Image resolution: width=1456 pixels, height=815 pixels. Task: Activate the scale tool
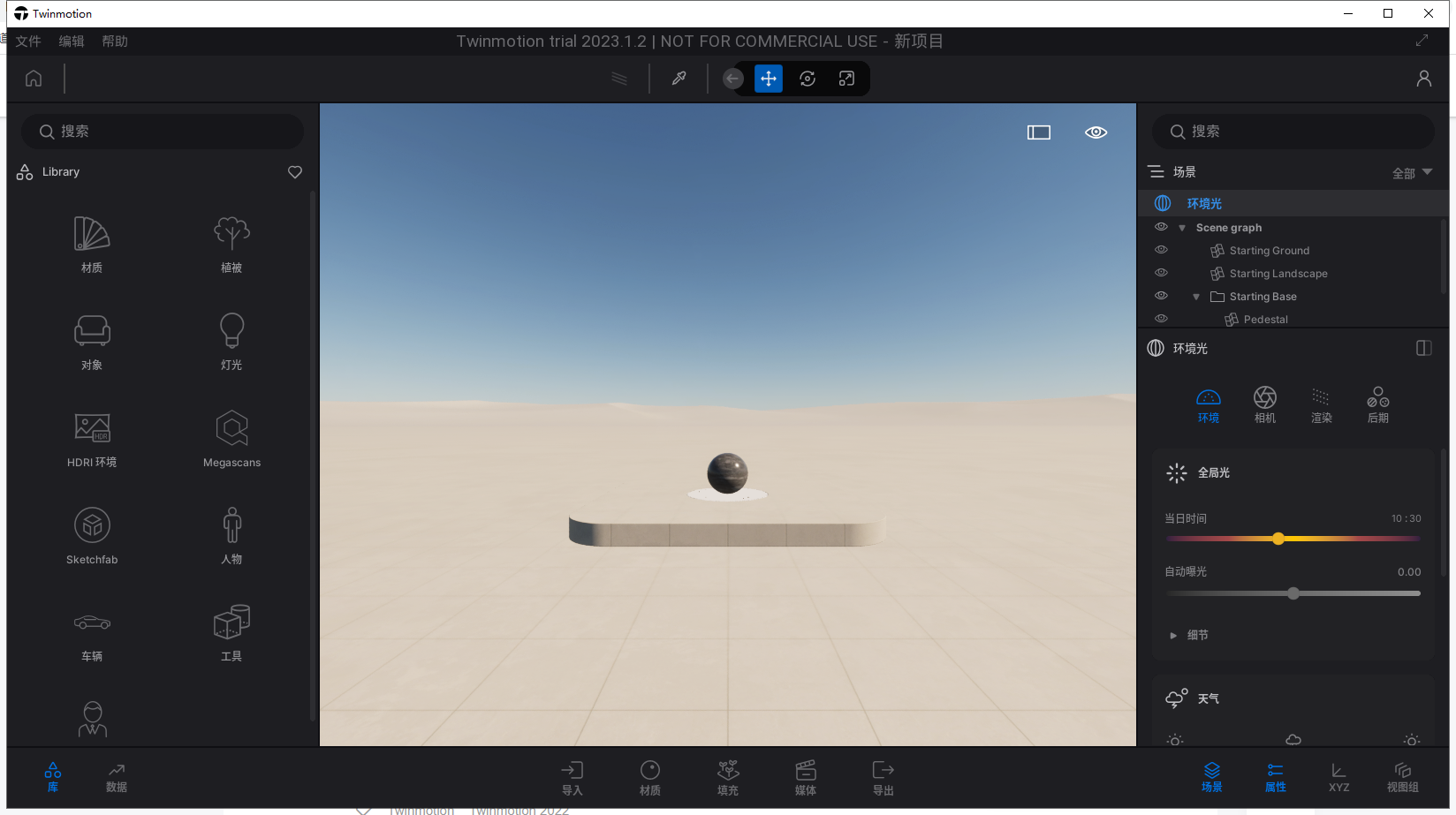coord(846,79)
